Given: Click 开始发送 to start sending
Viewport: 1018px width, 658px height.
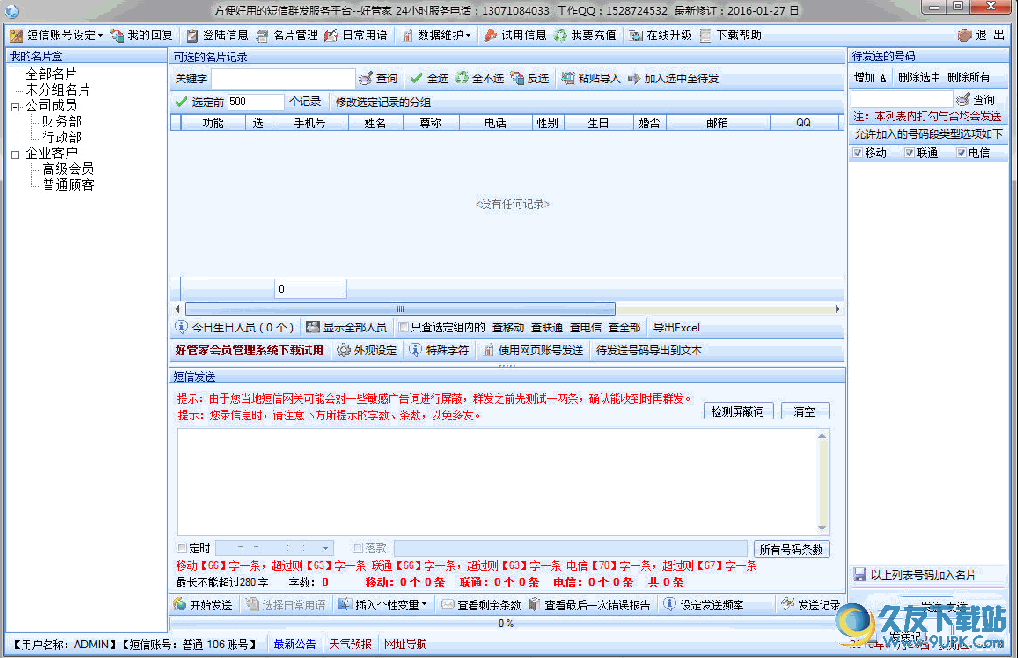Looking at the screenshot, I should (x=203, y=605).
